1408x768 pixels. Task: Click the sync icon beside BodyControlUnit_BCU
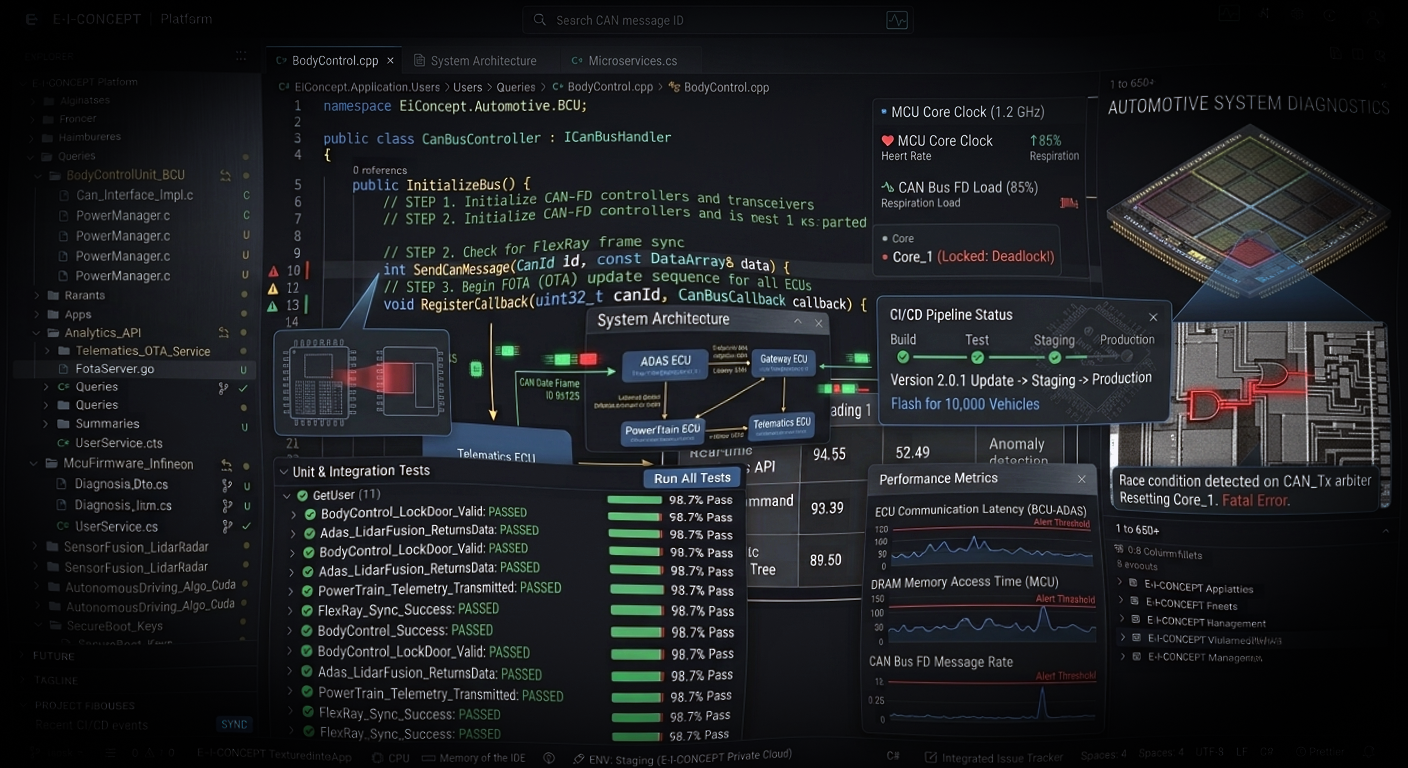click(x=225, y=176)
